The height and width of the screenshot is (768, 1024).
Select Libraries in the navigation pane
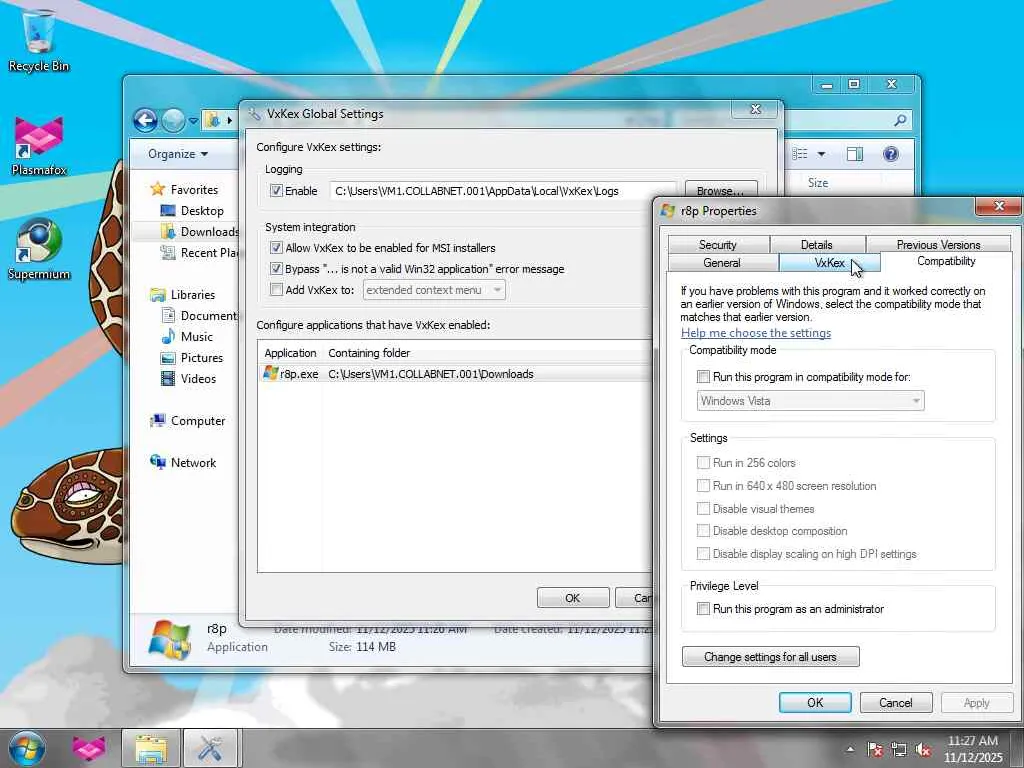point(192,295)
